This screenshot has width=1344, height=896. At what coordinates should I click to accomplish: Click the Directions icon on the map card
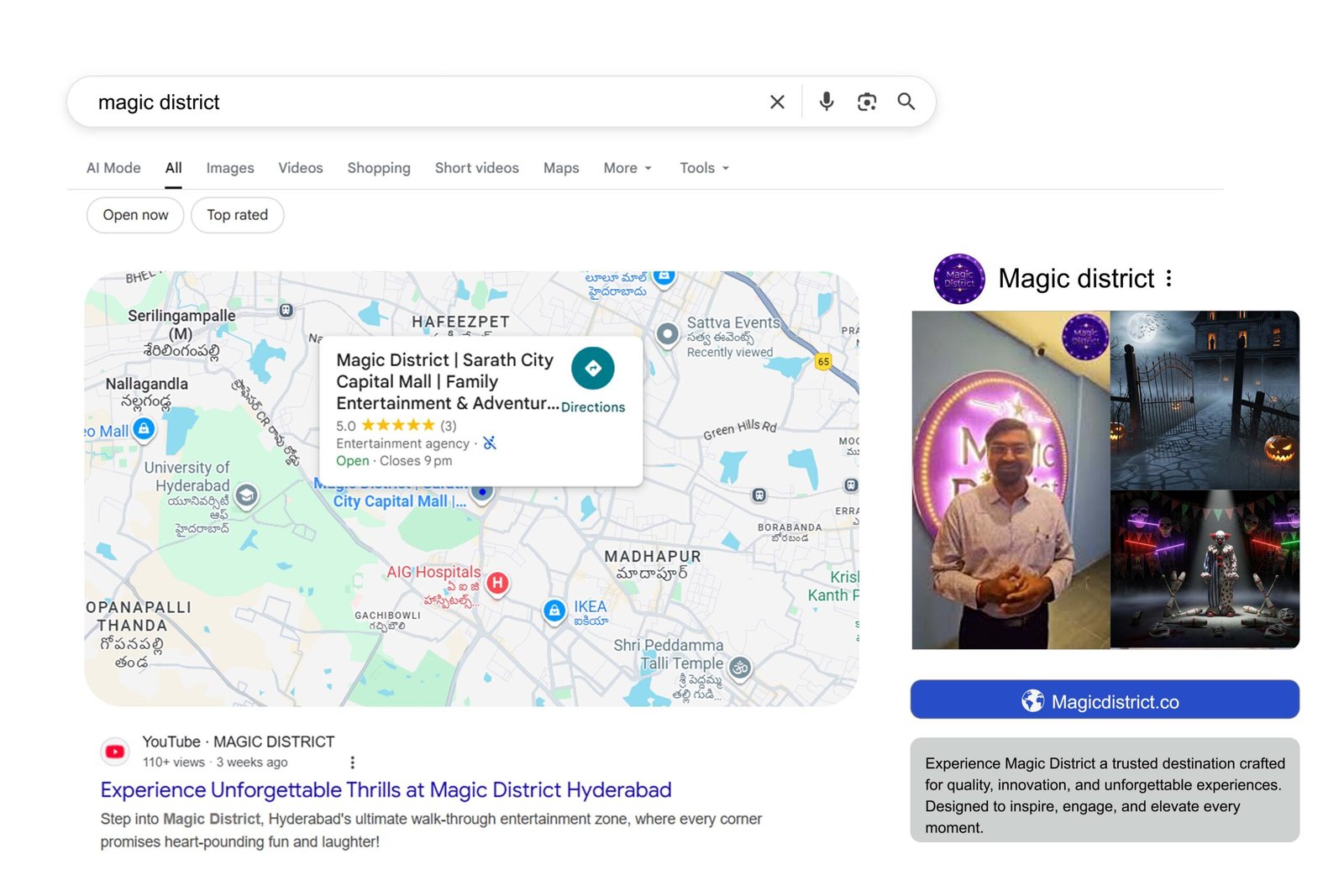coord(593,368)
